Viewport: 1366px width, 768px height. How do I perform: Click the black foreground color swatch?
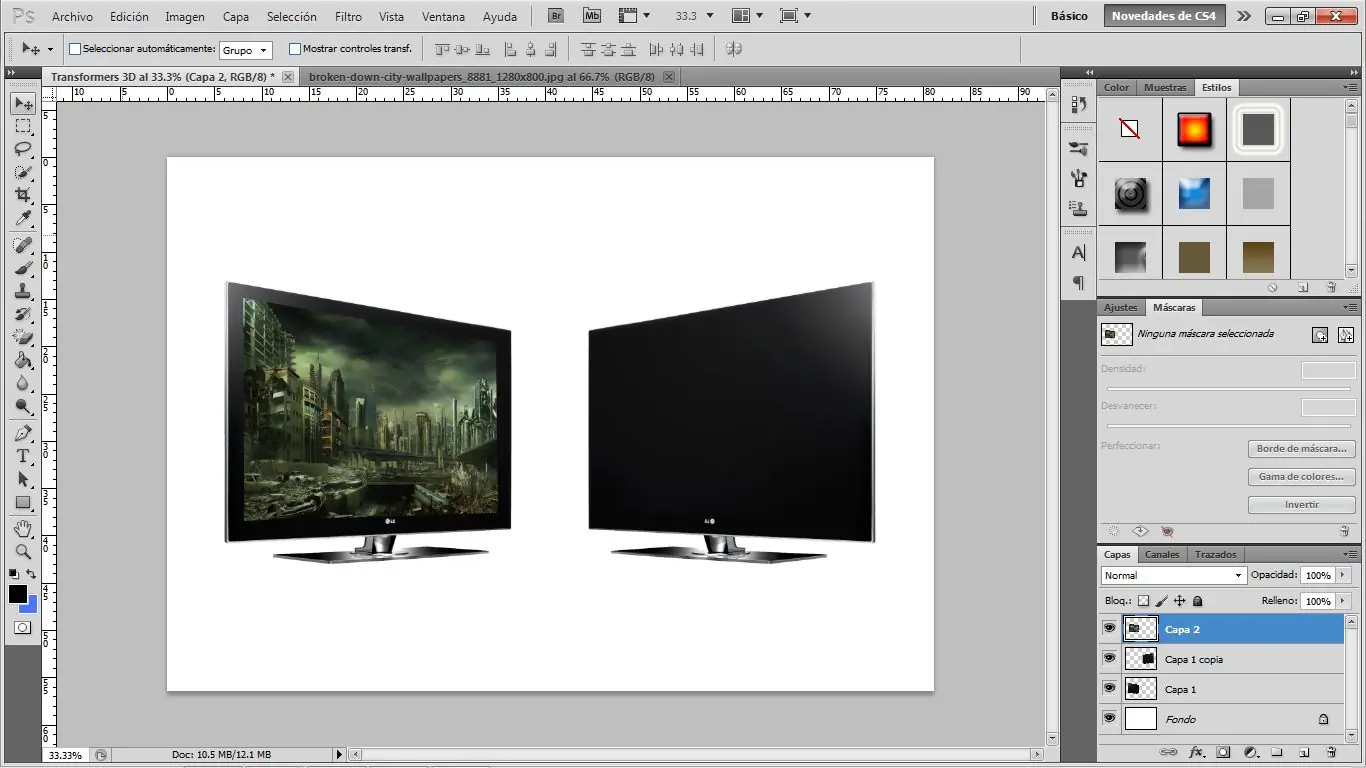[x=18, y=593]
